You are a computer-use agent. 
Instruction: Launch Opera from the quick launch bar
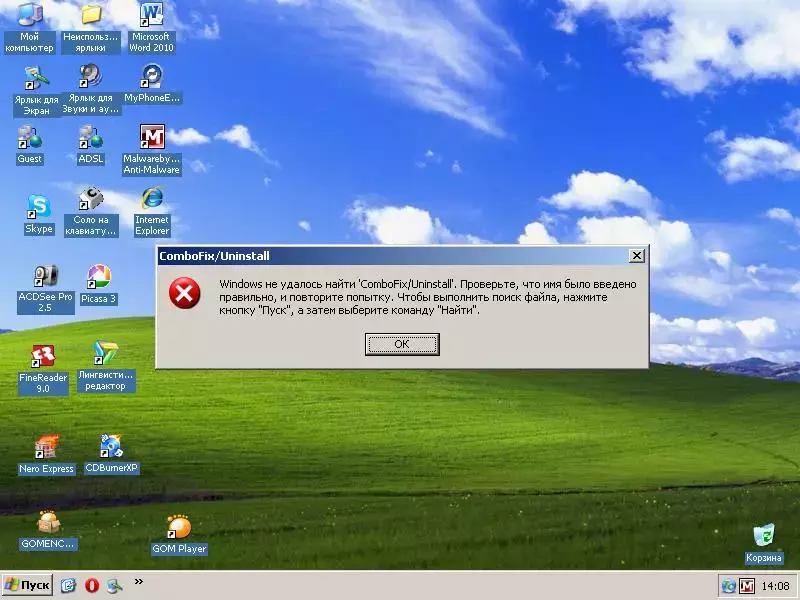(x=92, y=585)
